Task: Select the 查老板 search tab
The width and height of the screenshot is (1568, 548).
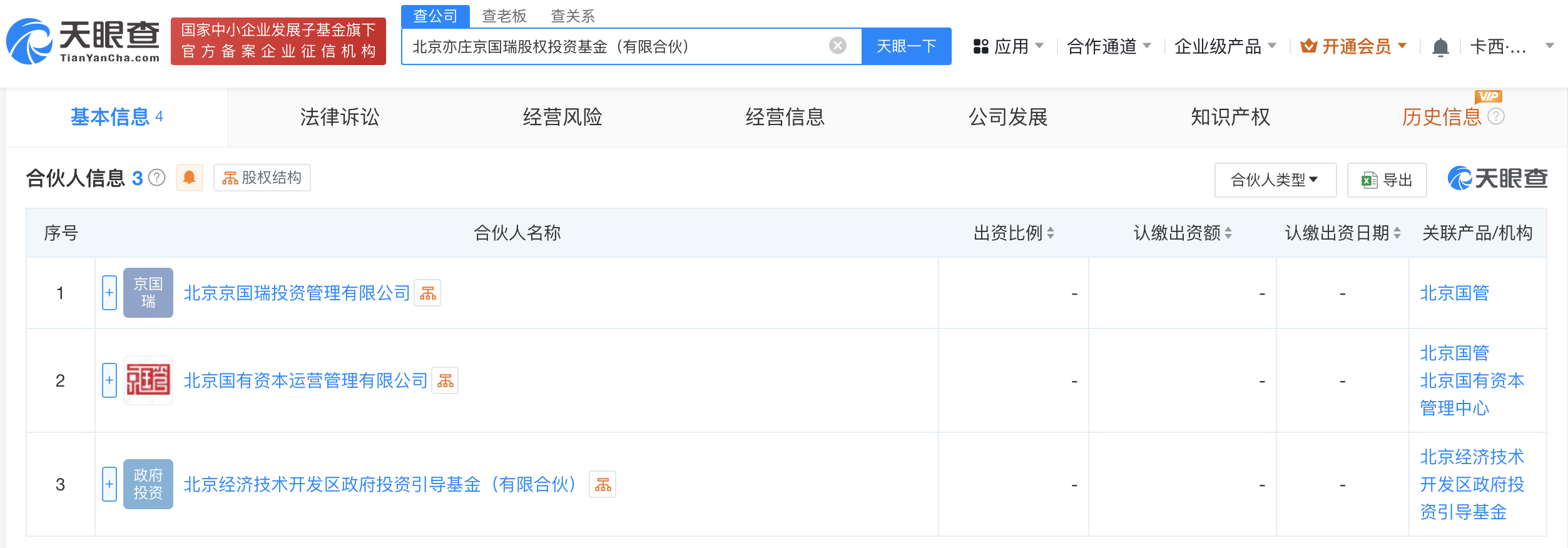Action: (504, 16)
